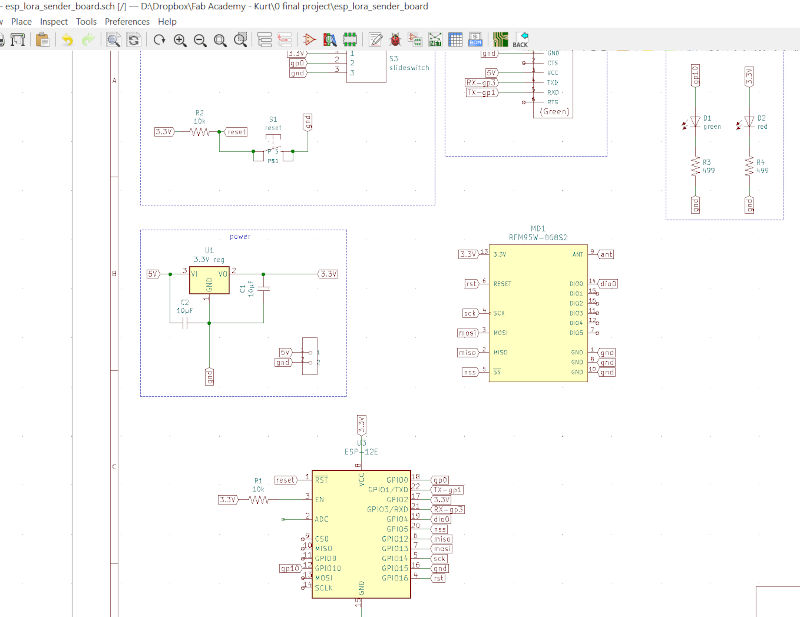This screenshot has height=617, width=800.
Task: Click the 'slideswitch' S3 text
Action: coord(409,67)
